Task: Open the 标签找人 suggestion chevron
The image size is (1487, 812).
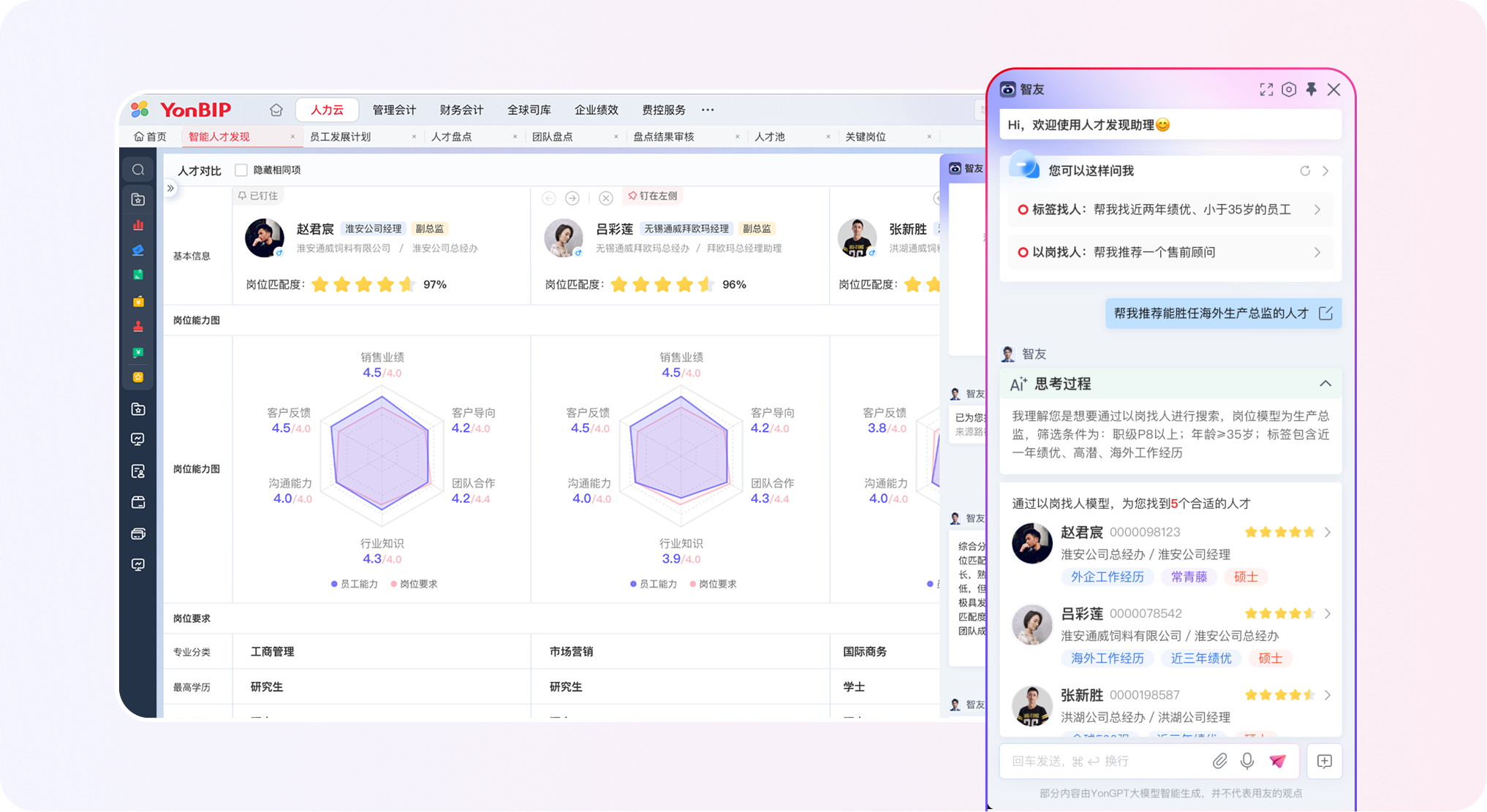Action: [x=1317, y=210]
